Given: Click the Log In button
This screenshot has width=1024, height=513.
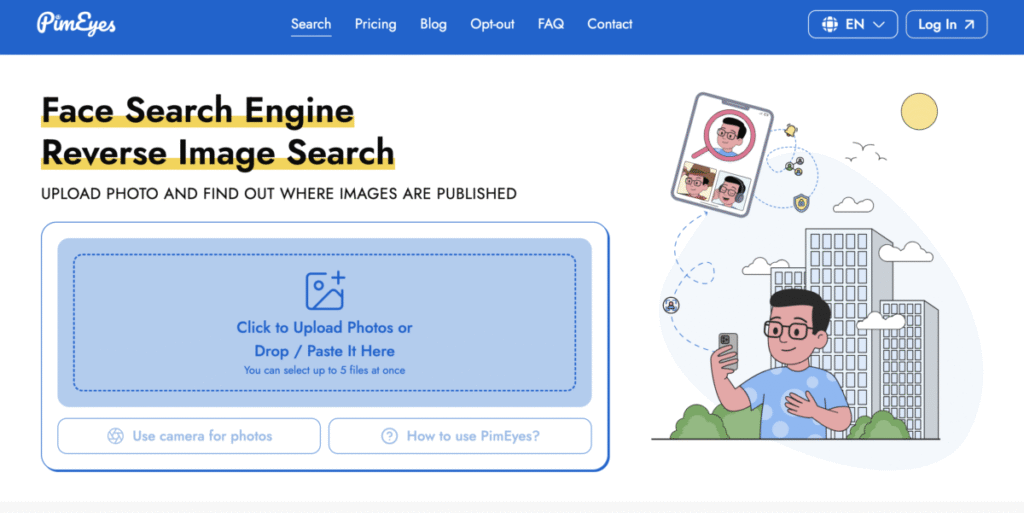Looking at the screenshot, I should point(946,24).
